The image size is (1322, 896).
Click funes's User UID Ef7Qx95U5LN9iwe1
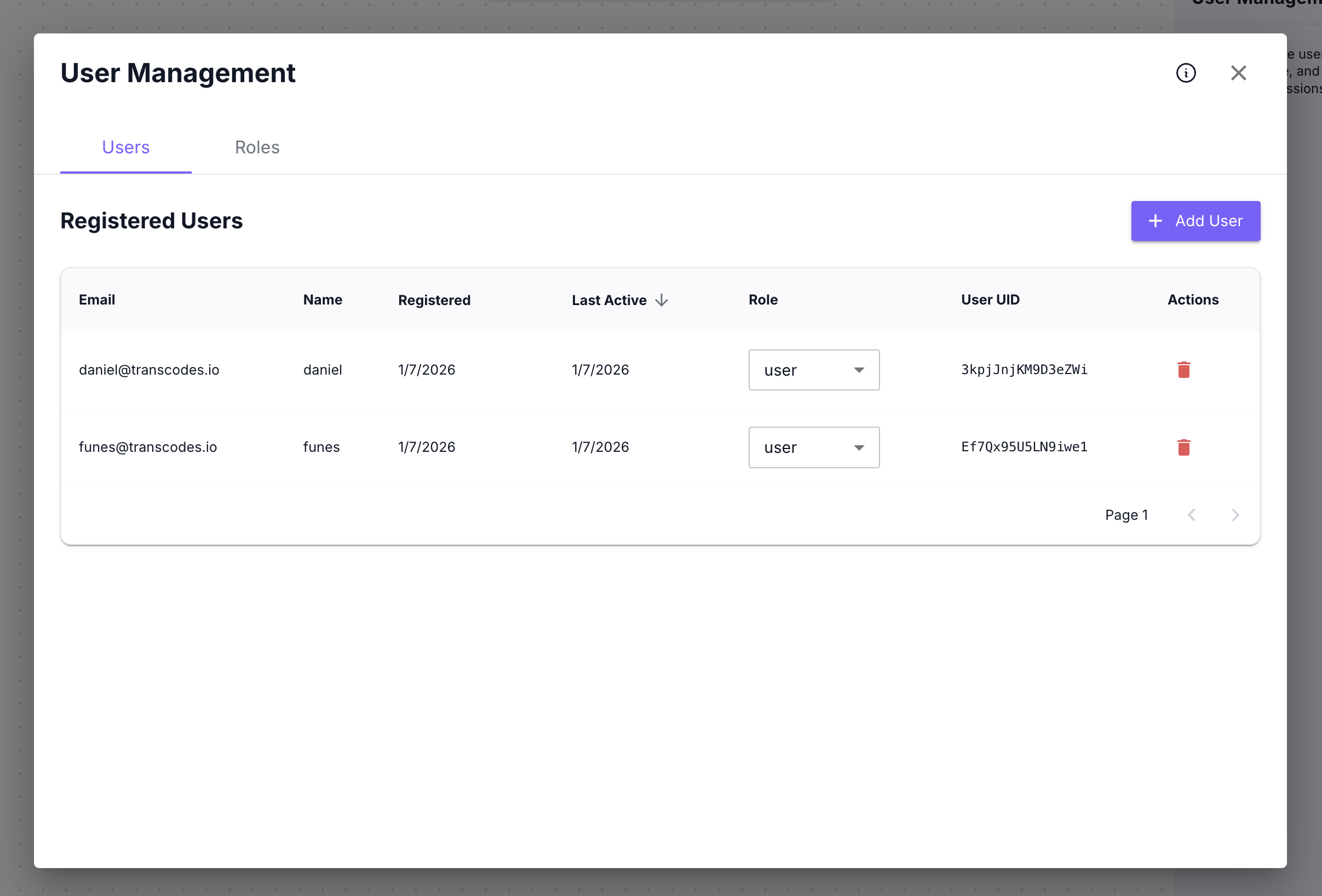[x=1024, y=447]
